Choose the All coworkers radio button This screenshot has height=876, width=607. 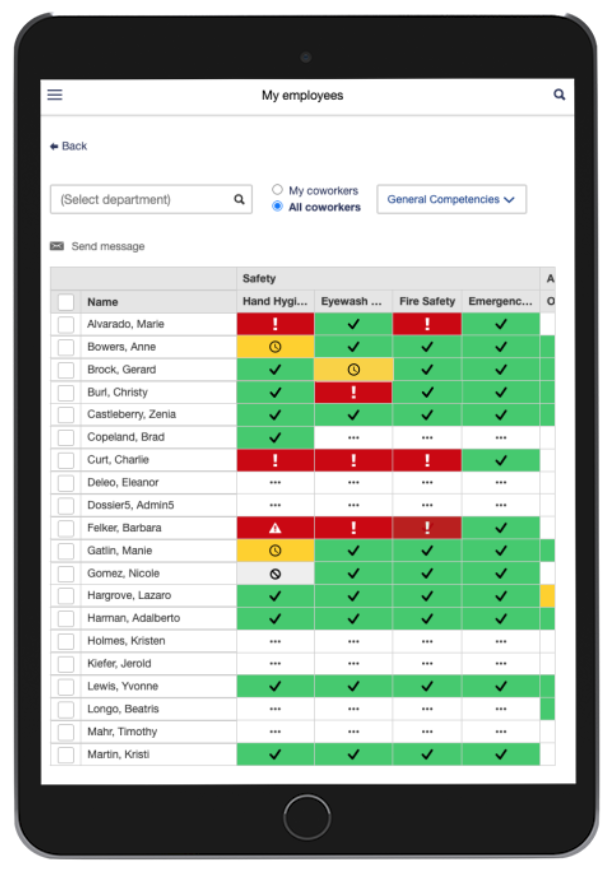pos(278,207)
